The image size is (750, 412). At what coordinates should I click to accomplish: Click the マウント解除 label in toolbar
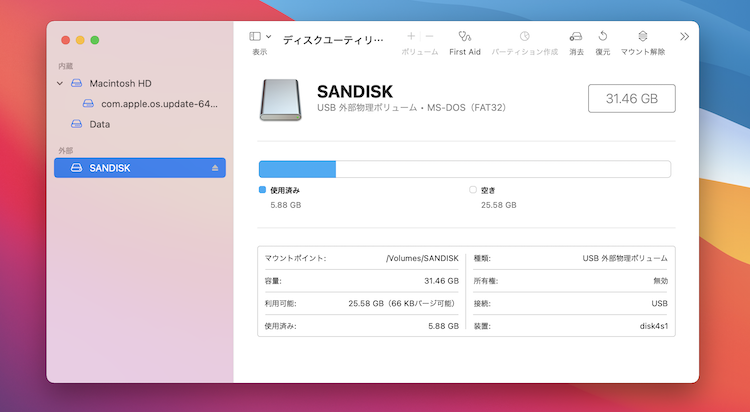click(643, 52)
